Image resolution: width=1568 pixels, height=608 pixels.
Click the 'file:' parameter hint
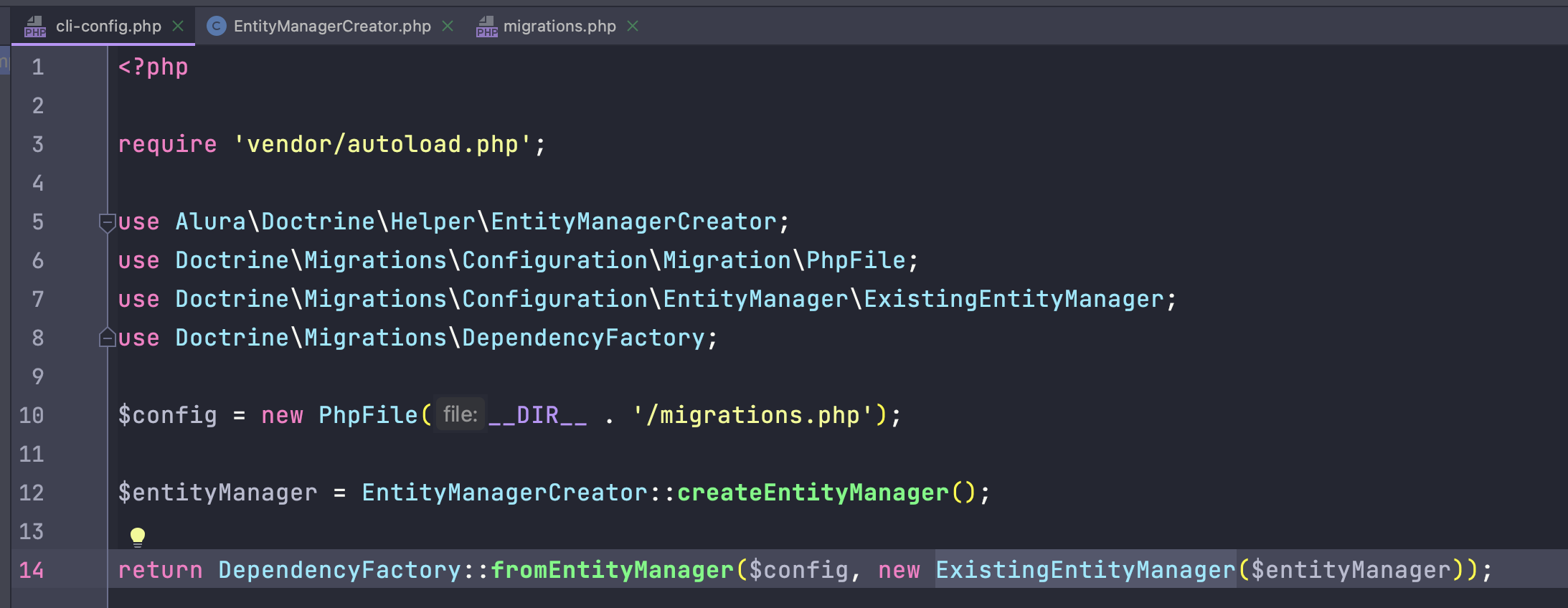coord(461,414)
